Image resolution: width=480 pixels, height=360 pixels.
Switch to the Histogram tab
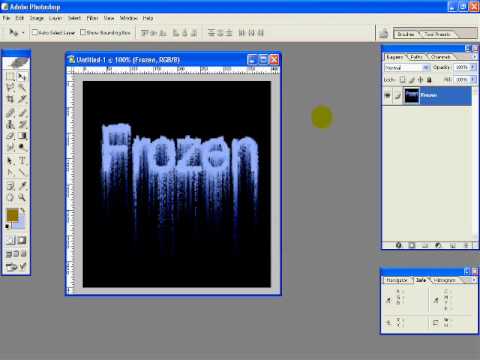[x=445, y=280]
